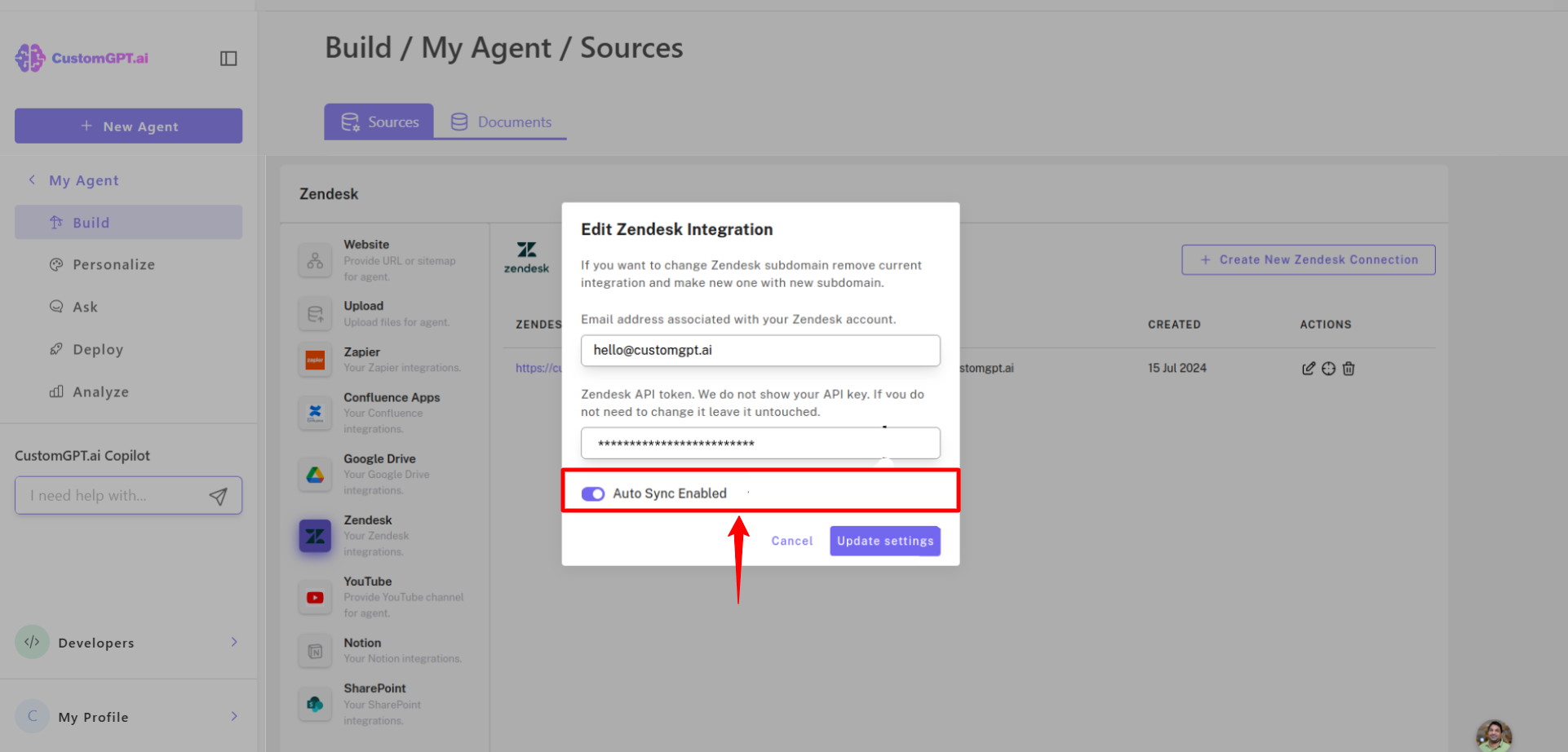1568x752 pixels.
Task: Select the Website source icon
Action: [315, 260]
